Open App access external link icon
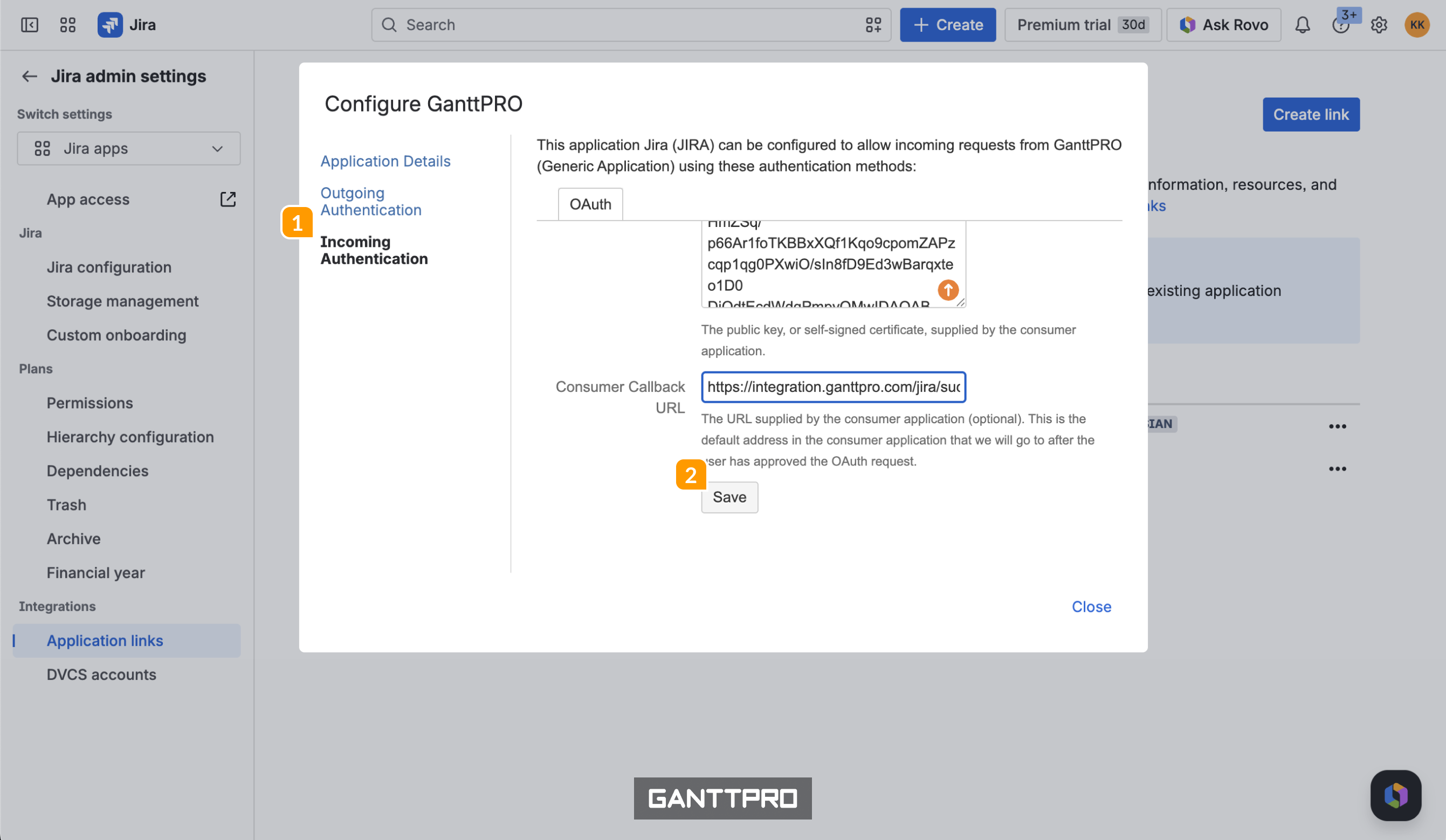 [x=228, y=199]
